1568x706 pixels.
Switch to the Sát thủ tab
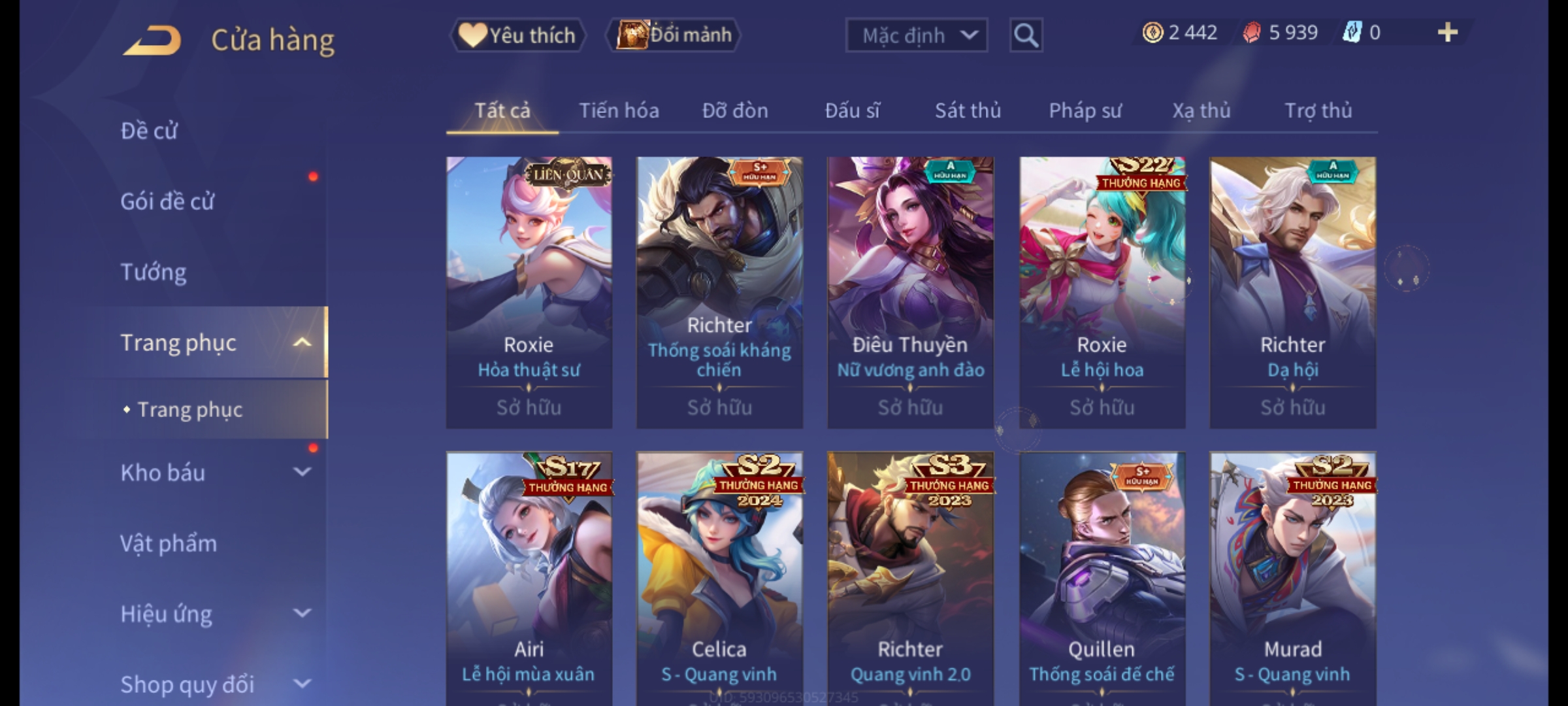pos(968,110)
